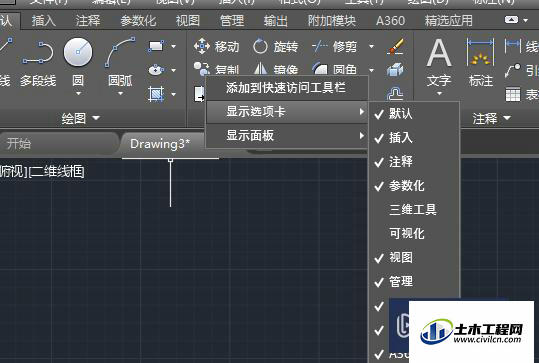
Task: Uncheck the 管理 tab option
Action: pos(414,282)
